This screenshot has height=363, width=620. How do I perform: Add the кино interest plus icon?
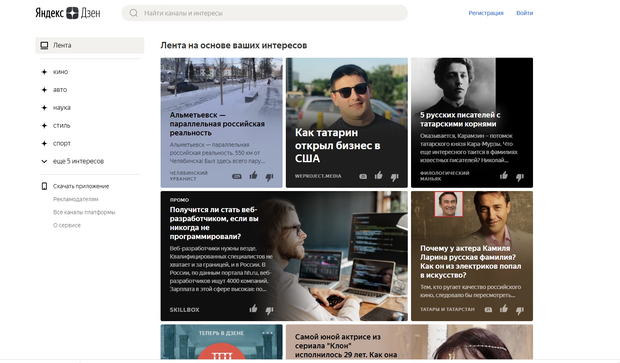tap(44, 72)
